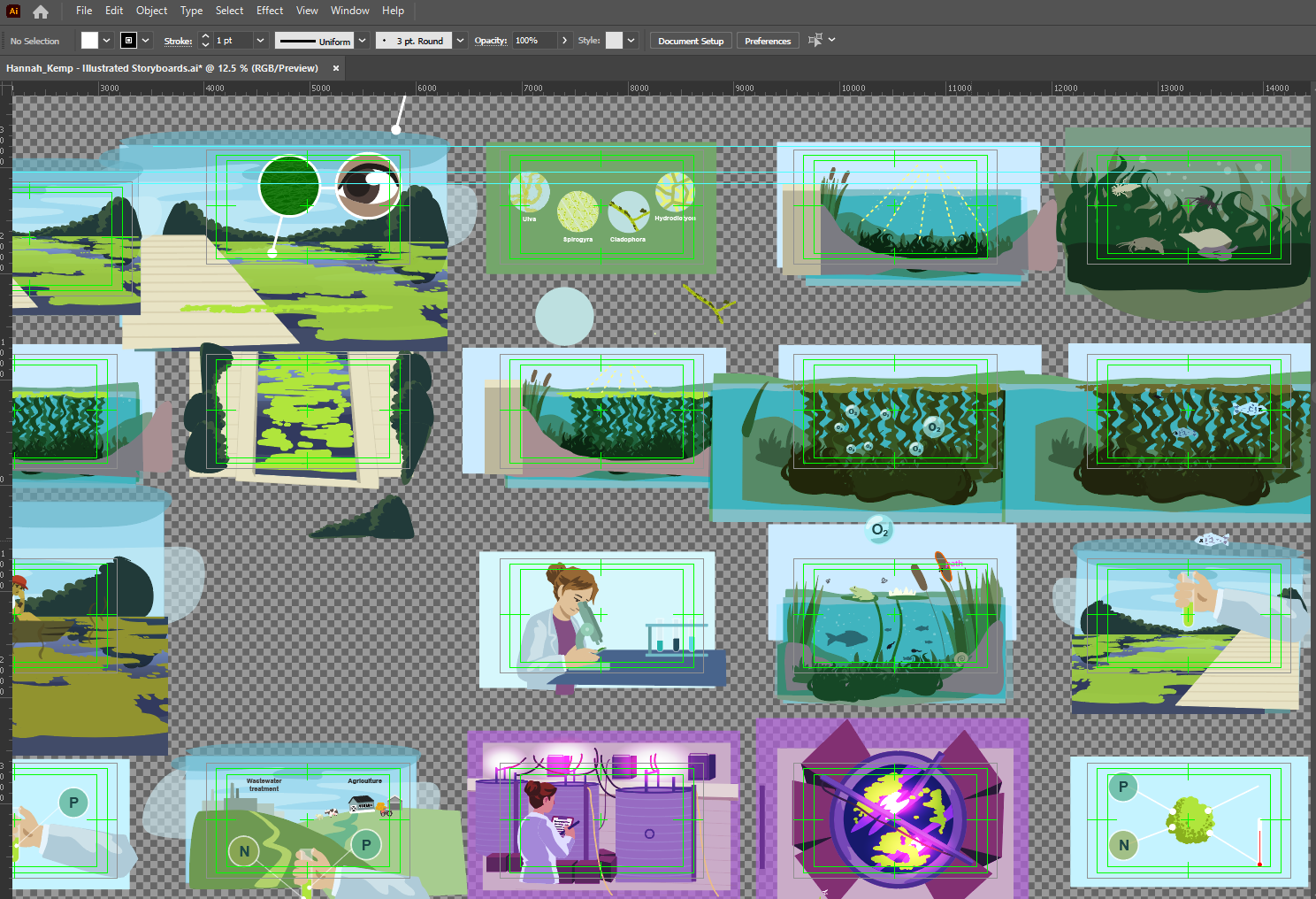1316x899 pixels.
Task: Expand the stroke color dropdown arrow
Action: click(146, 41)
